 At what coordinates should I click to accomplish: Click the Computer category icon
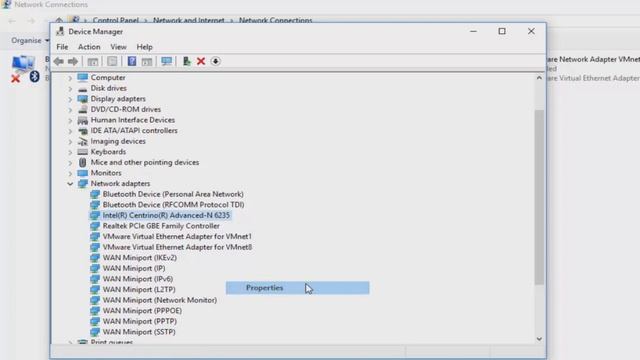(x=83, y=77)
